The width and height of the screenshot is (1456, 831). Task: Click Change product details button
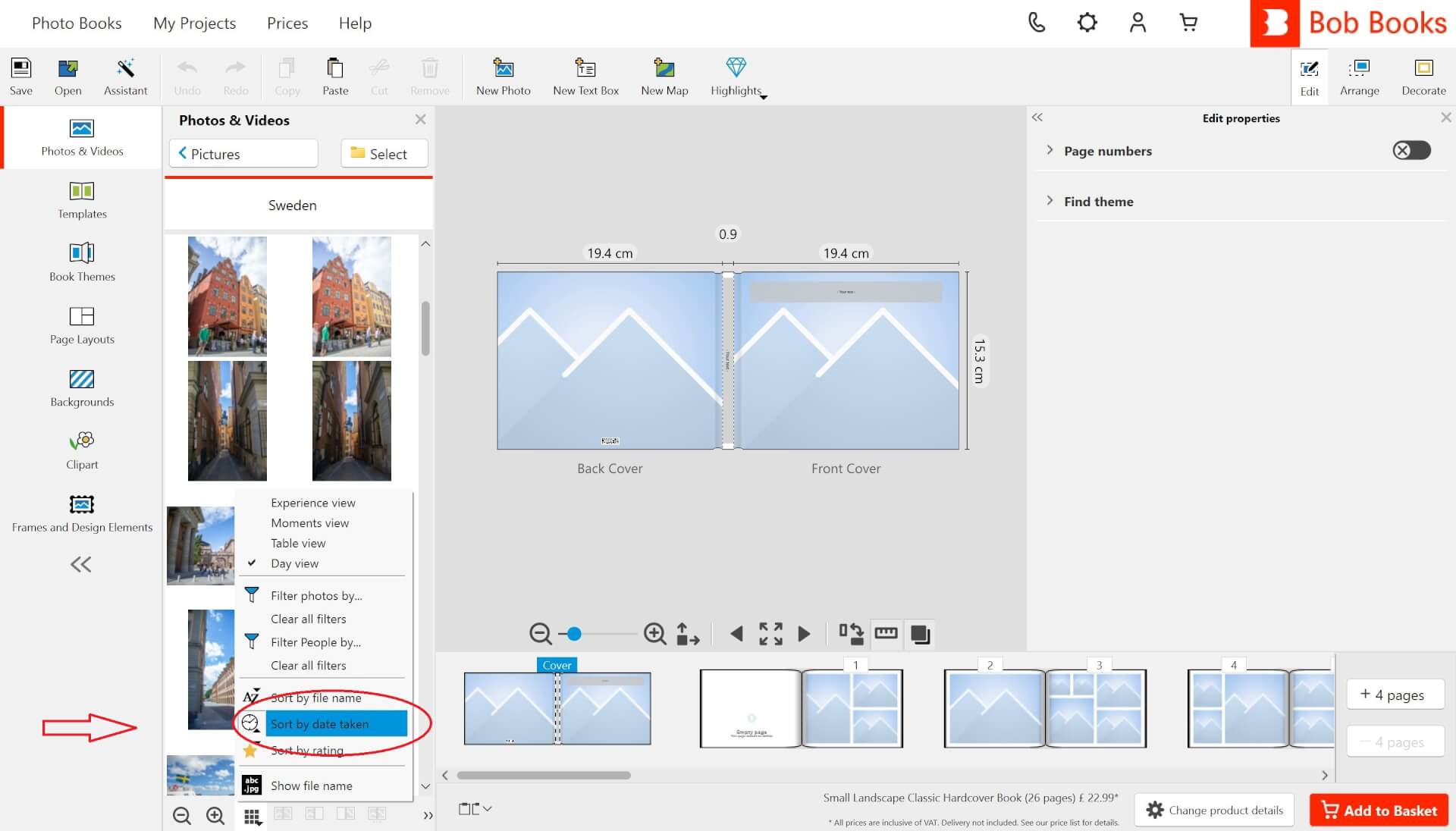[1215, 810]
